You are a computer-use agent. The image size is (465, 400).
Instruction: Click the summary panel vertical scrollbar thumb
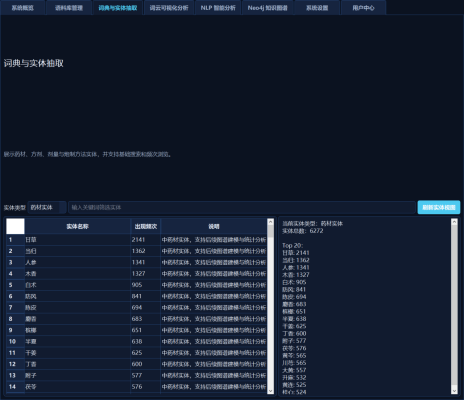click(x=454, y=305)
